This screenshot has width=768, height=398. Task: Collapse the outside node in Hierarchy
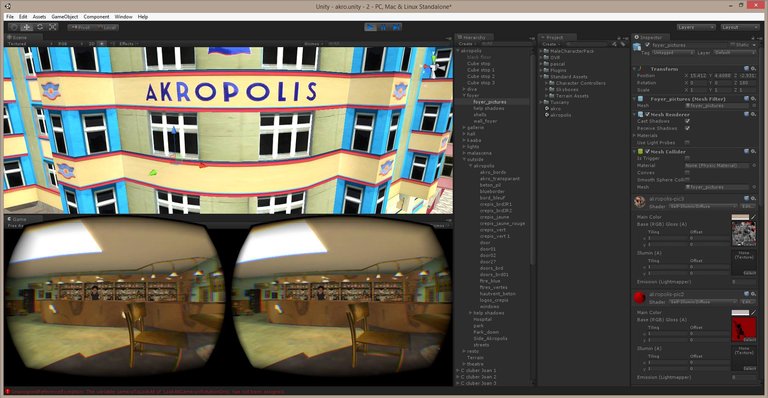[464, 160]
